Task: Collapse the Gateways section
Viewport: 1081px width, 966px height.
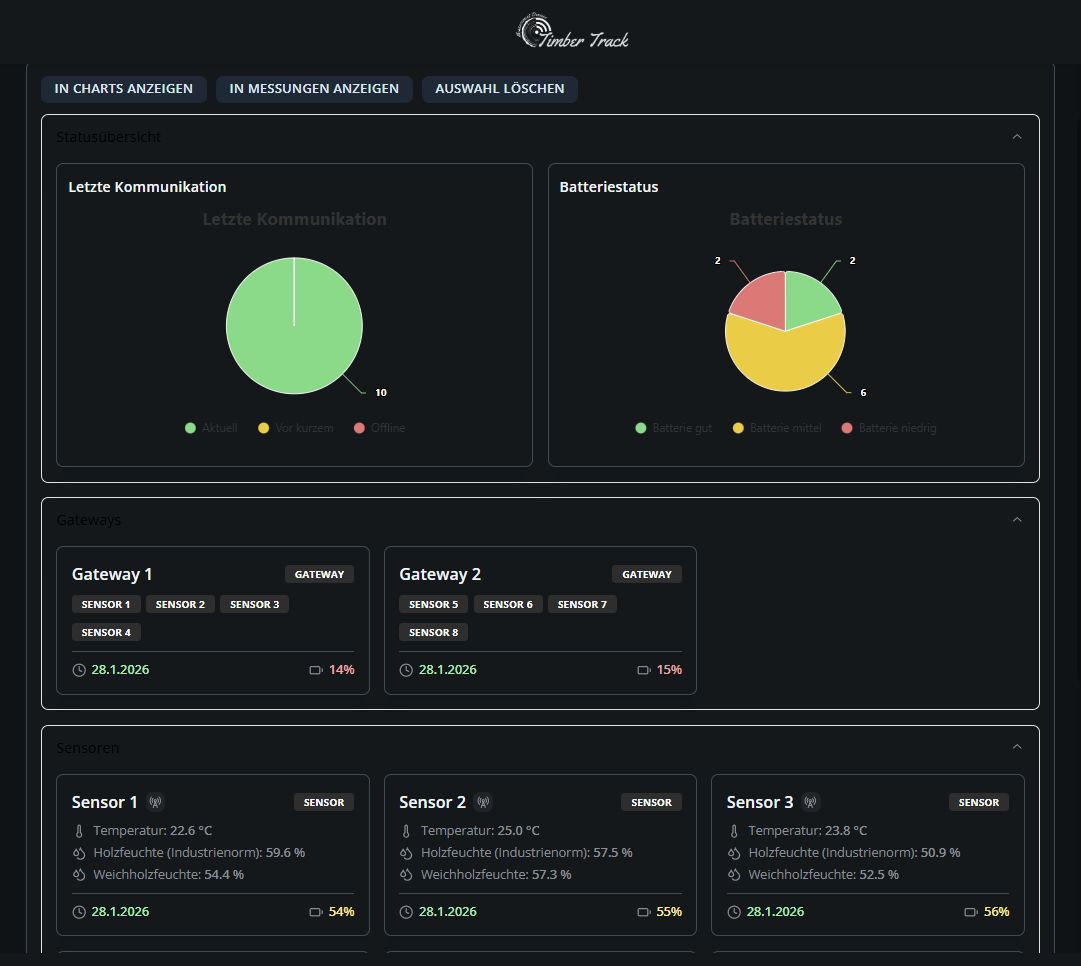Action: [x=1017, y=520]
